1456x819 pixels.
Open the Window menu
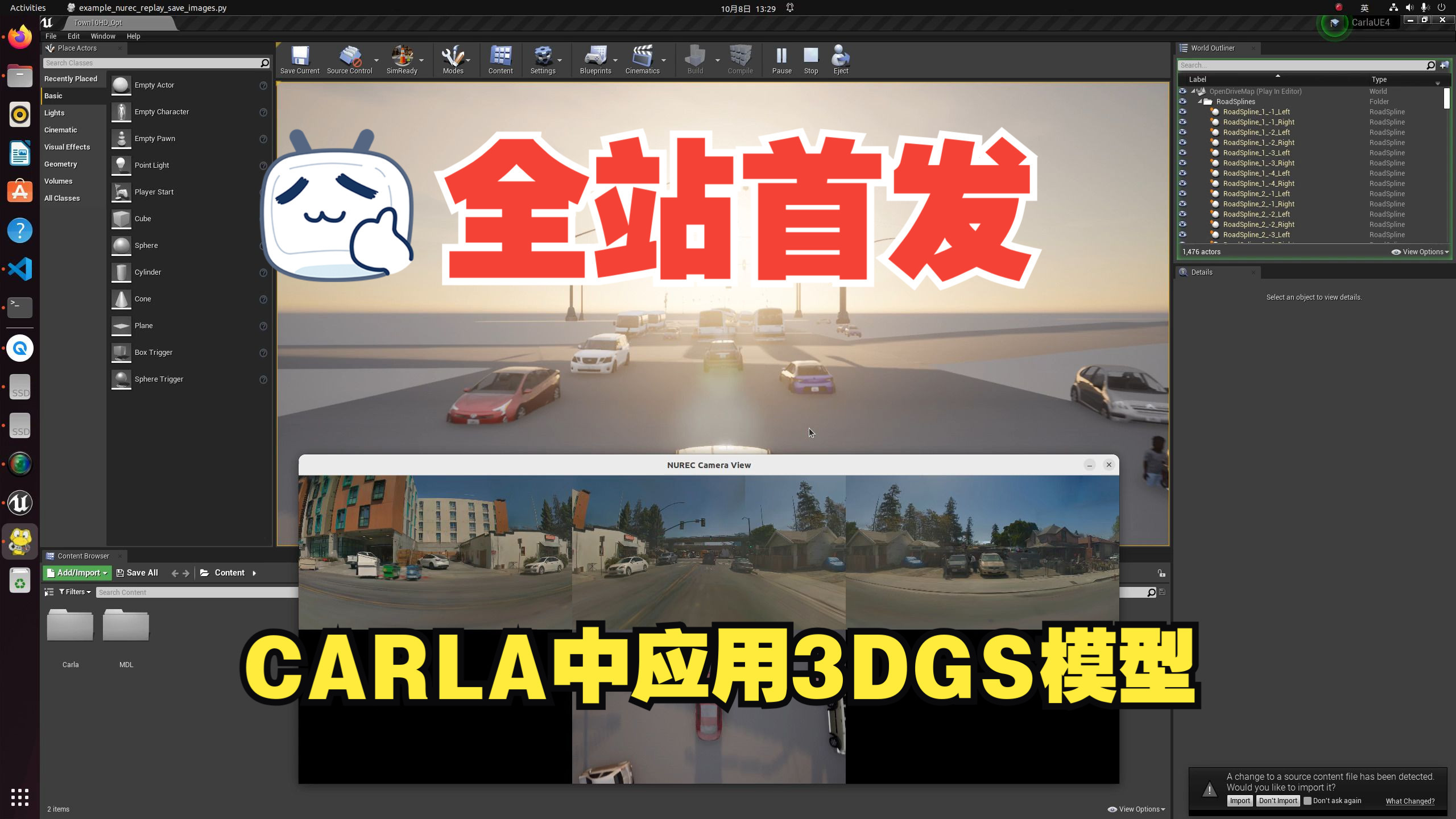pyautogui.click(x=103, y=36)
